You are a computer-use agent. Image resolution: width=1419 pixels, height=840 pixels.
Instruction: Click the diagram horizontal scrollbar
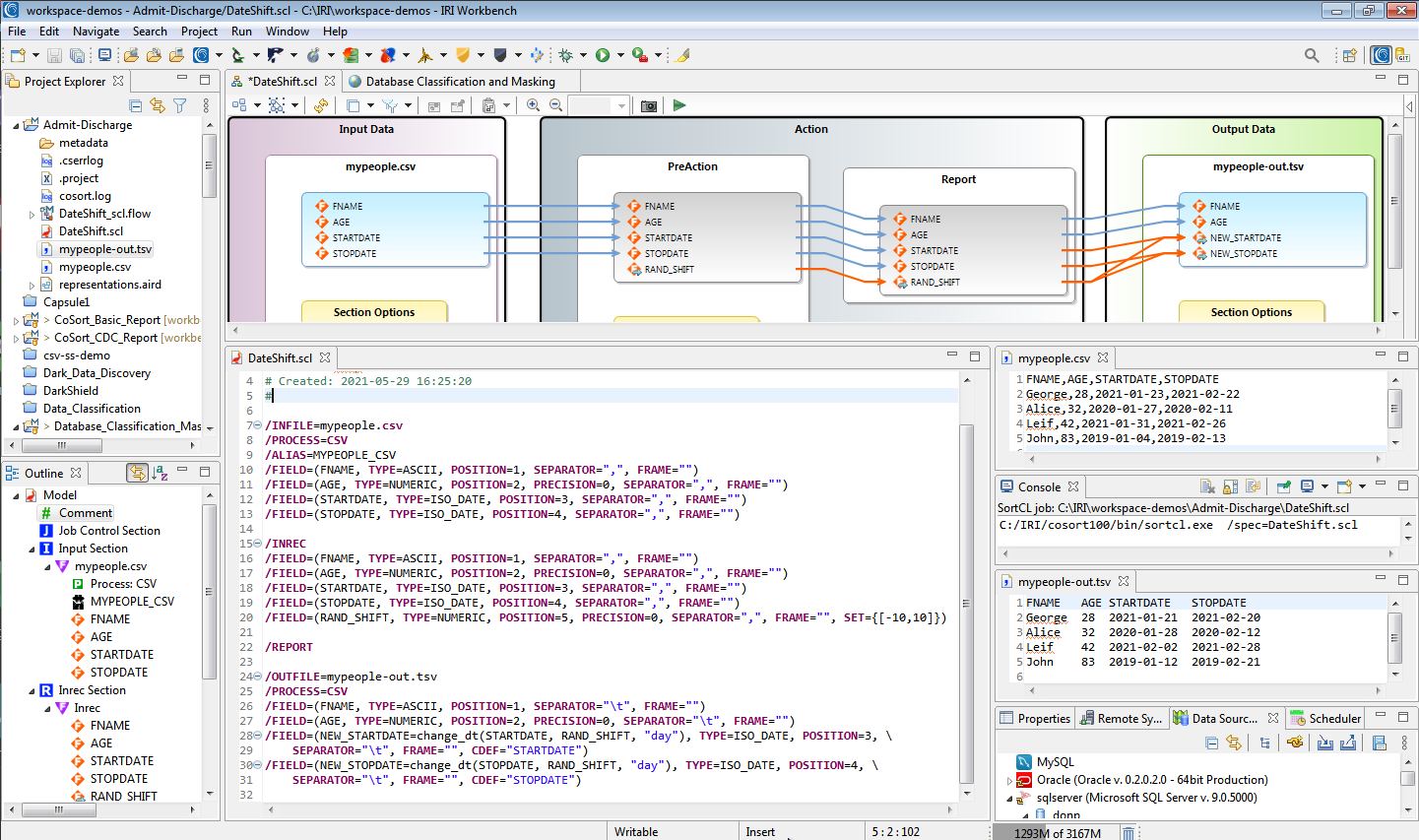(807, 330)
